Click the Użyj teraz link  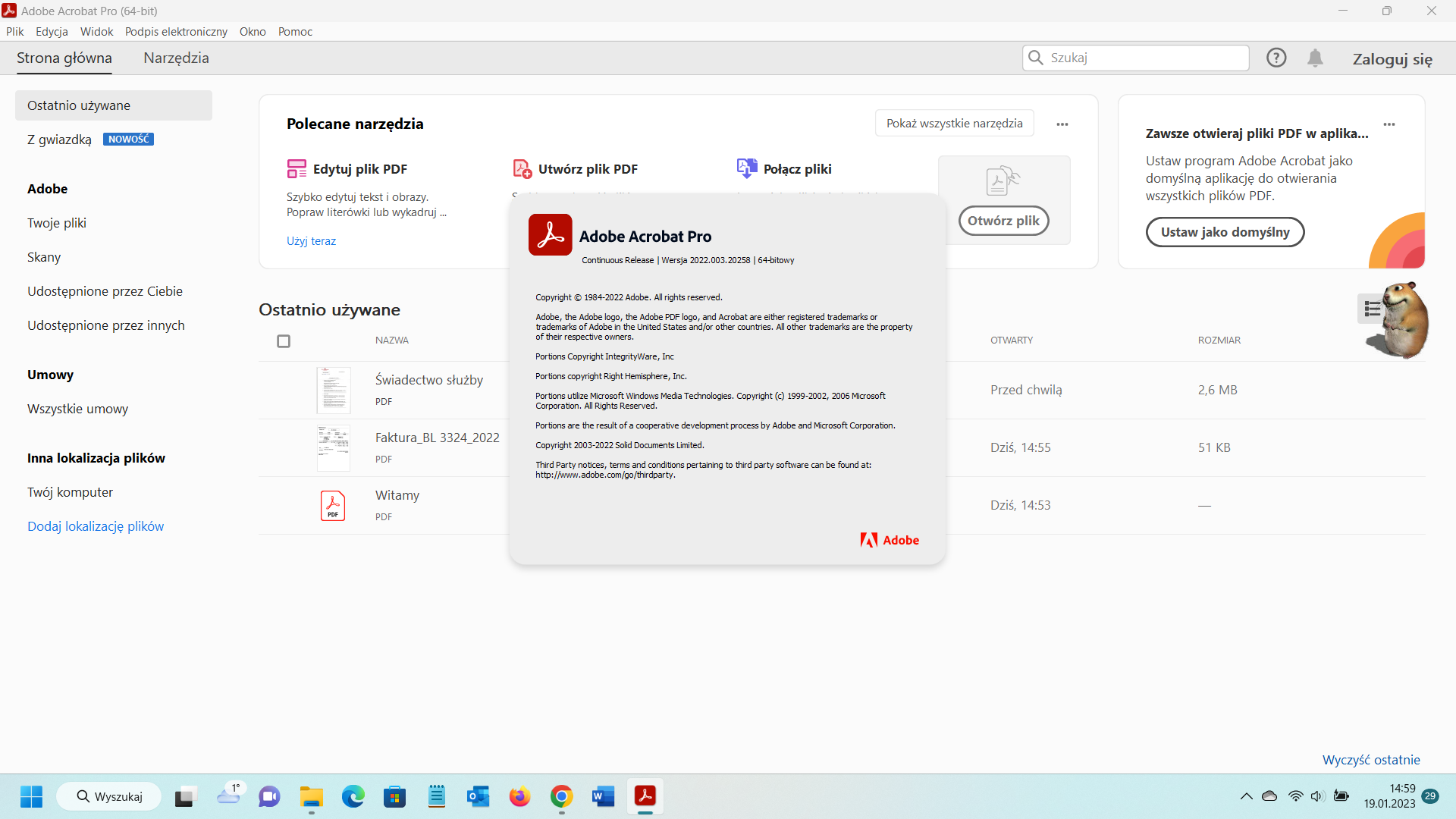click(x=311, y=241)
